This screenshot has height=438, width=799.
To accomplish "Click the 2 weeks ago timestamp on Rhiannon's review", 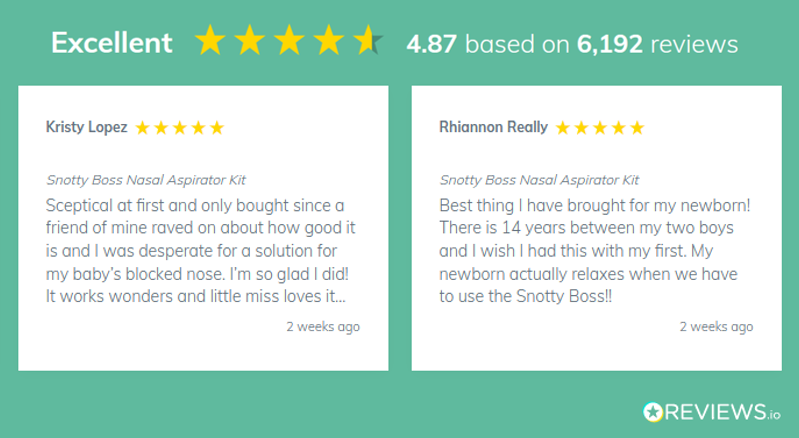I will (x=716, y=326).
